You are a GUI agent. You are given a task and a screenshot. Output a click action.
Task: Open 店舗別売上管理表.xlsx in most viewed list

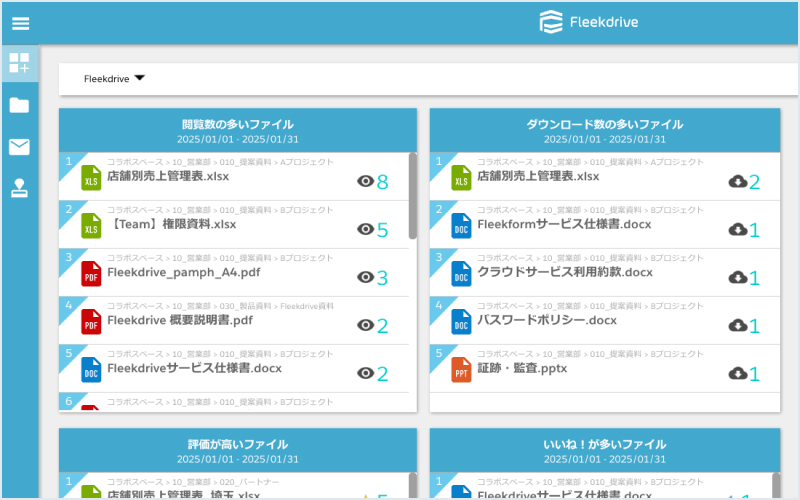click(168, 177)
